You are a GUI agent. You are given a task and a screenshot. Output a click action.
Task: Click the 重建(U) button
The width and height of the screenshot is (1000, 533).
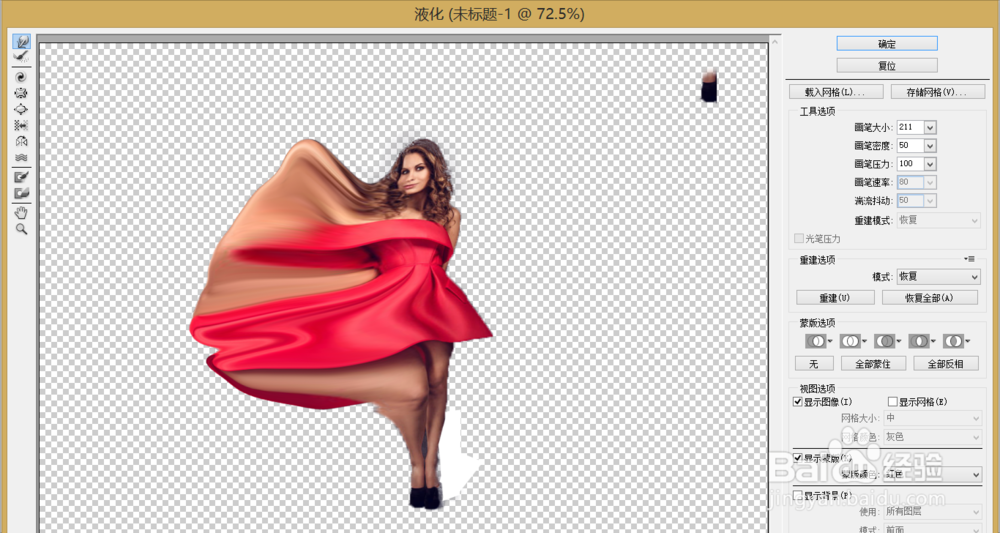point(835,298)
